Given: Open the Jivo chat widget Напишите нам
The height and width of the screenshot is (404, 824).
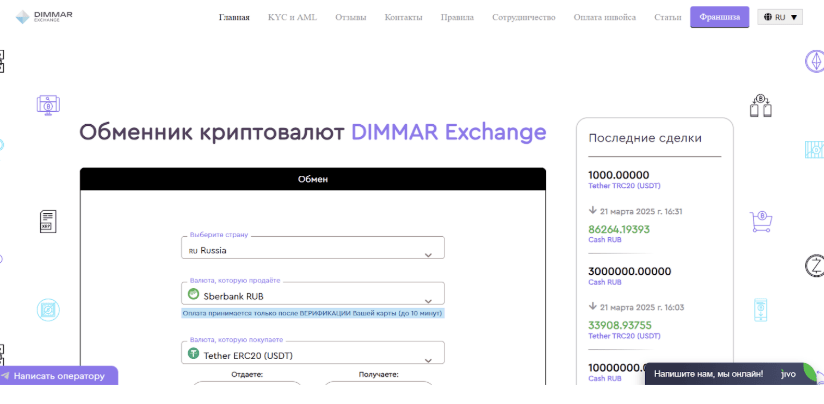Looking at the screenshot, I should (x=730, y=374).
